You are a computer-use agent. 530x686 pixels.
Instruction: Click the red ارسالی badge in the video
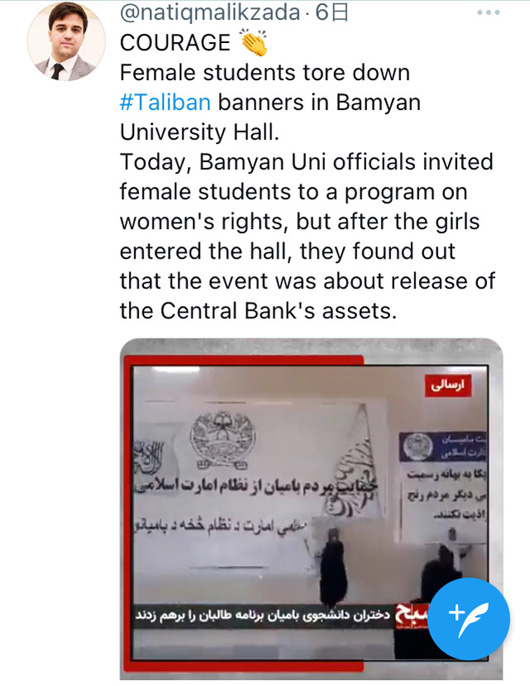[x=448, y=385]
